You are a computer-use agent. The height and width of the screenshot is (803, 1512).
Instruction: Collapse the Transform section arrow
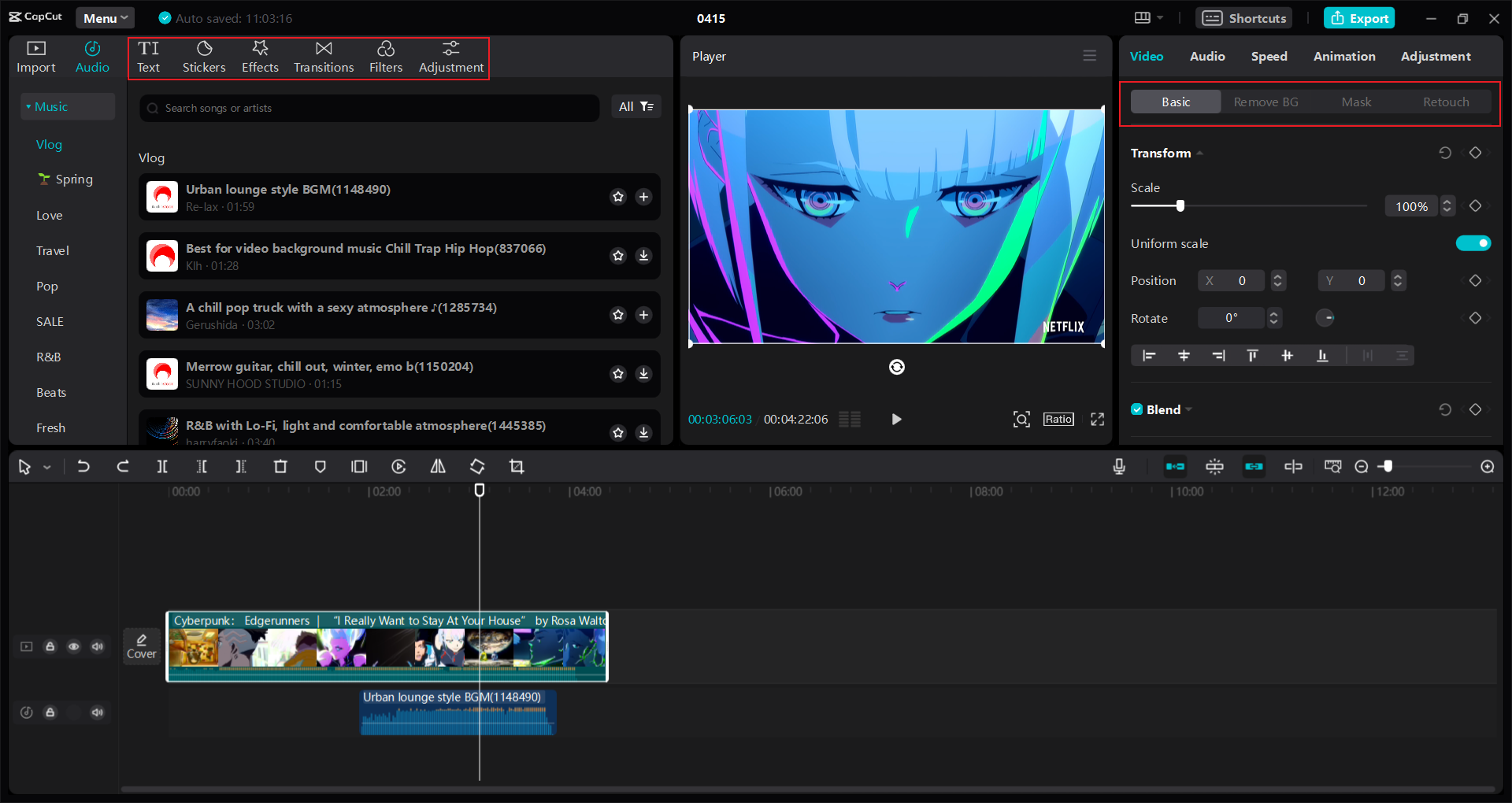pyautogui.click(x=1199, y=154)
